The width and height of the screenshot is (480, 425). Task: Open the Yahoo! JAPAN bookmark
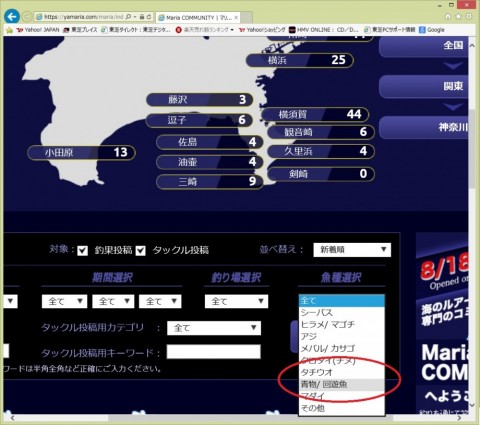click(x=38, y=30)
